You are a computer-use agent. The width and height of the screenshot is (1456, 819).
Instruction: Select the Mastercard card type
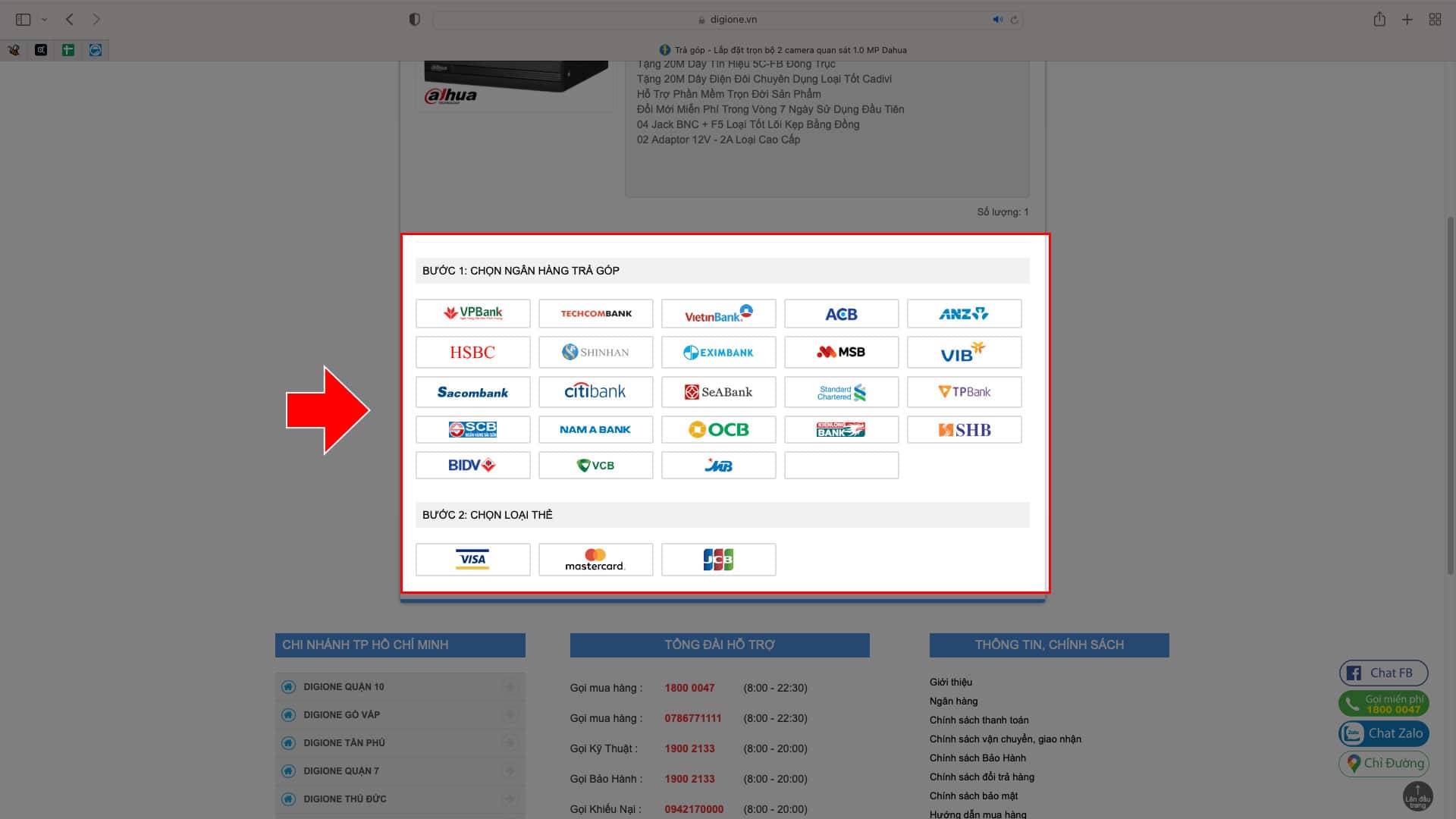[595, 560]
